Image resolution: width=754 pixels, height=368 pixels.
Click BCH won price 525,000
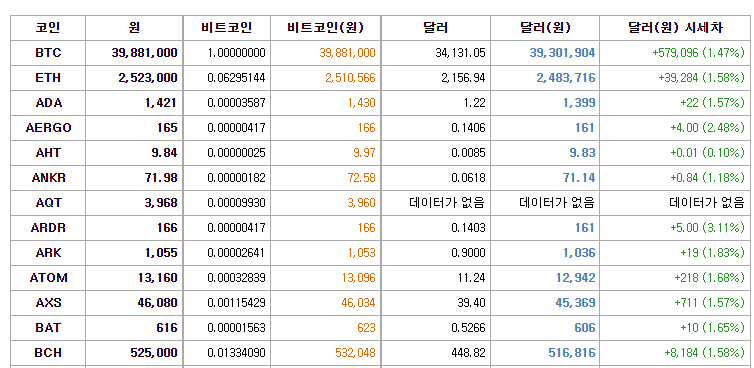tap(154, 353)
